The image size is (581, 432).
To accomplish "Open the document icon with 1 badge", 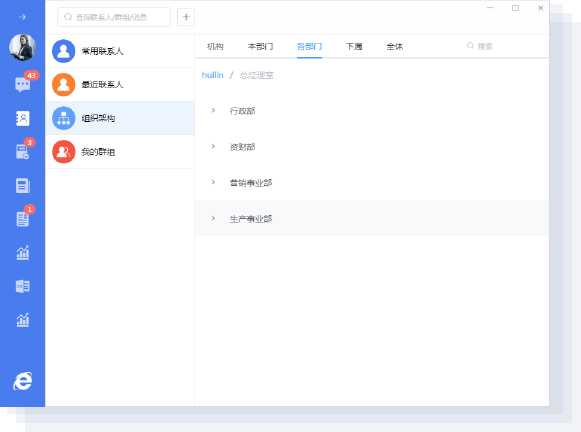I will 23,219.
